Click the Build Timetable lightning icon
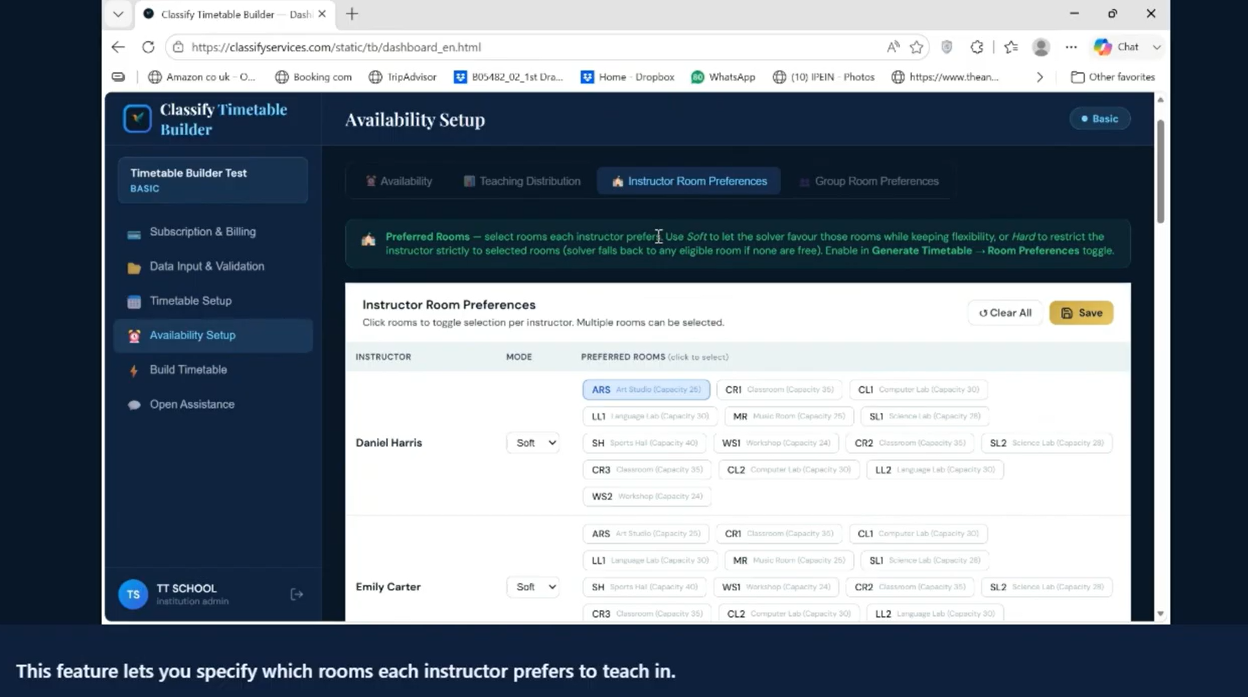The image size is (1248, 697). (x=134, y=371)
